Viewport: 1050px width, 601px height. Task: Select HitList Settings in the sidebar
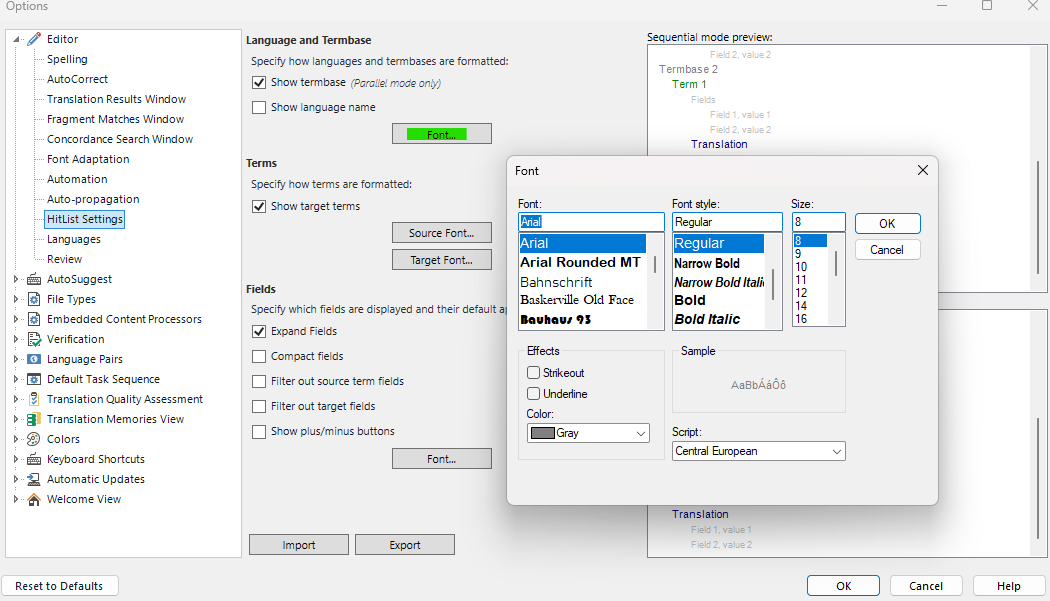pos(84,218)
